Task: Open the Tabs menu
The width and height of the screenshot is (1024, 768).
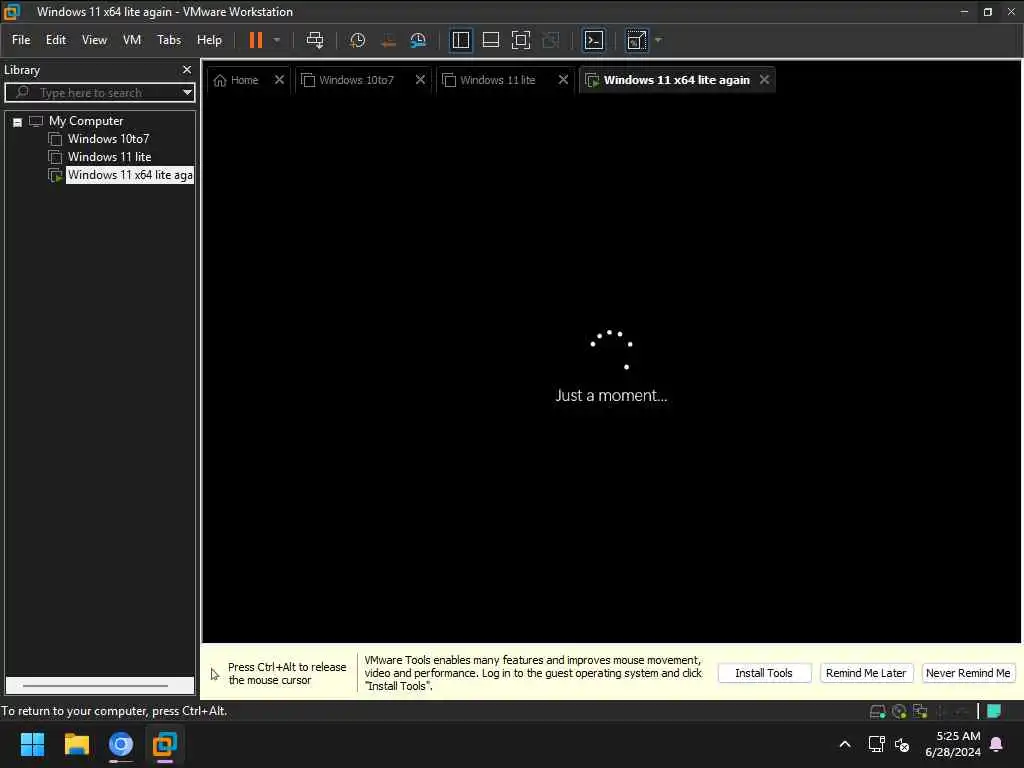Action: point(168,40)
